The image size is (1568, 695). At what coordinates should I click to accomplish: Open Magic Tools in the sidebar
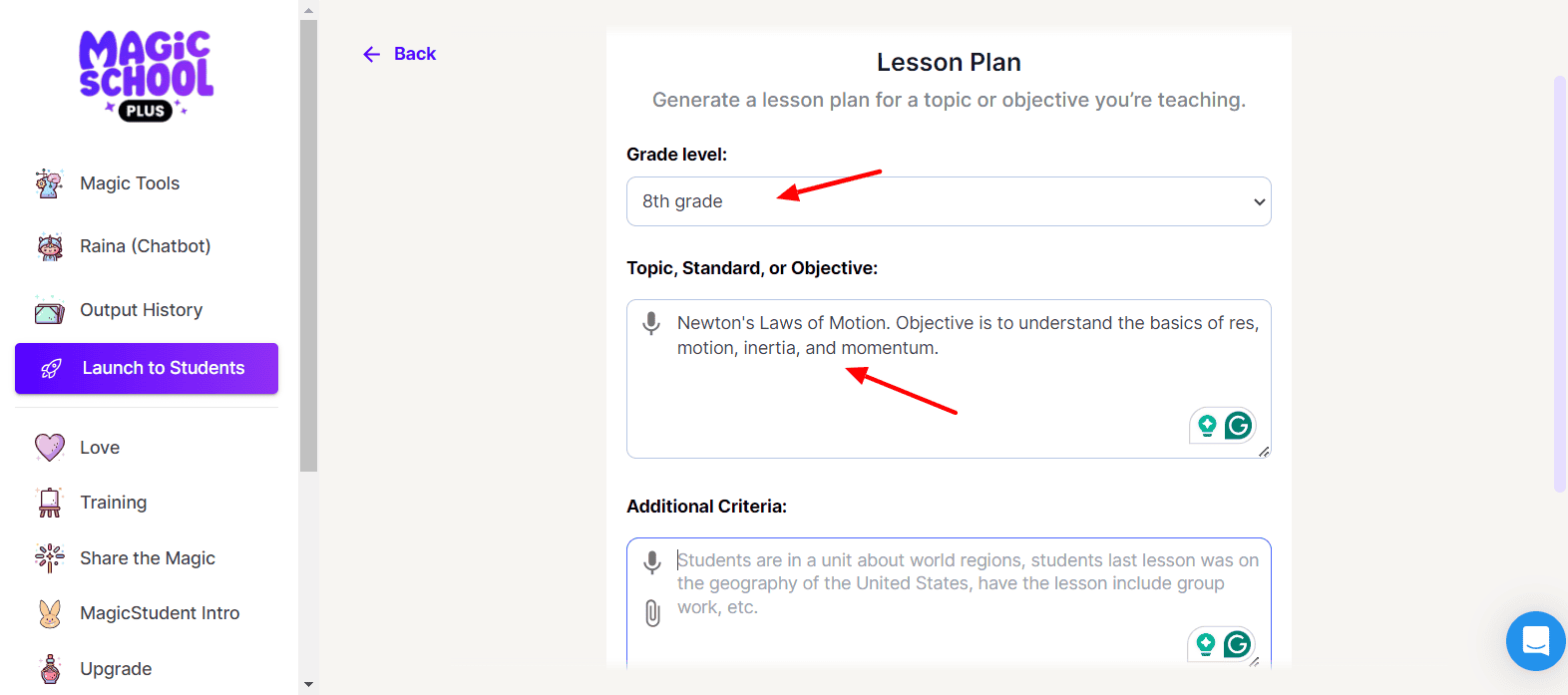tap(130, 183)
